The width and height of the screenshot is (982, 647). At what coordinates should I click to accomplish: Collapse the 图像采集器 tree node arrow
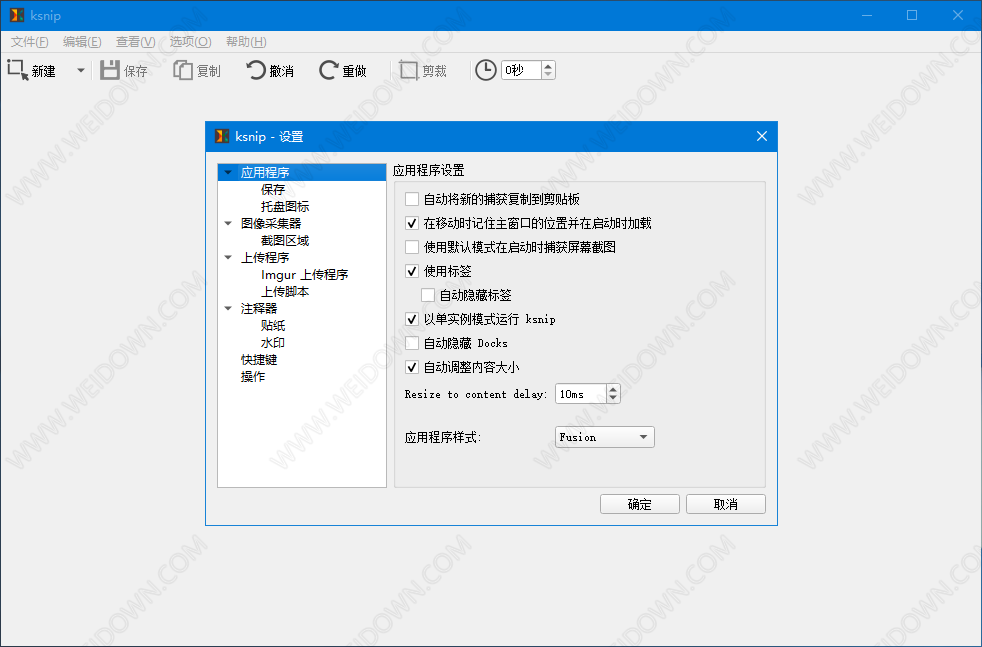coord(228,223)
